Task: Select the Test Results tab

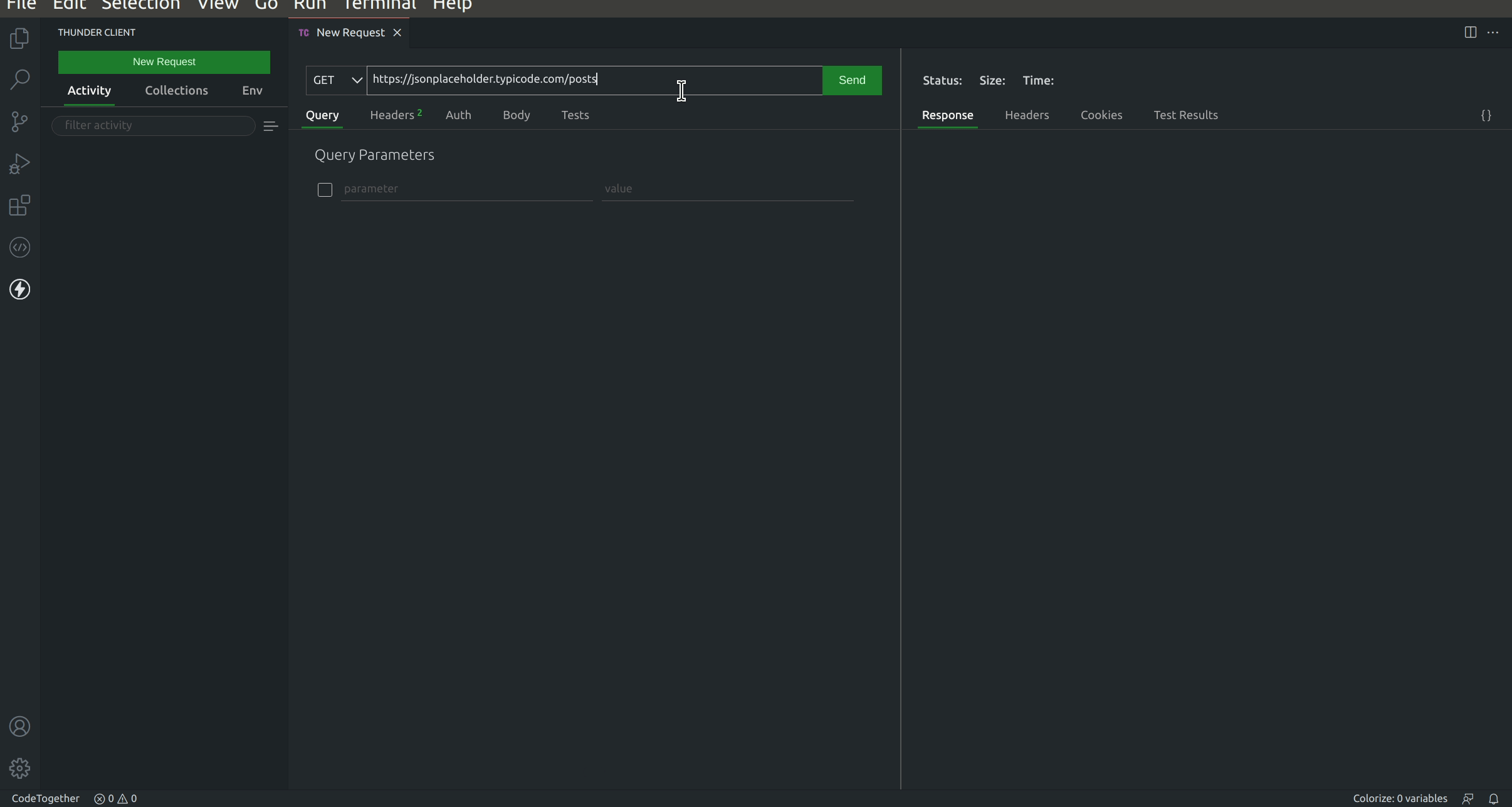Action: (1185, 115)
